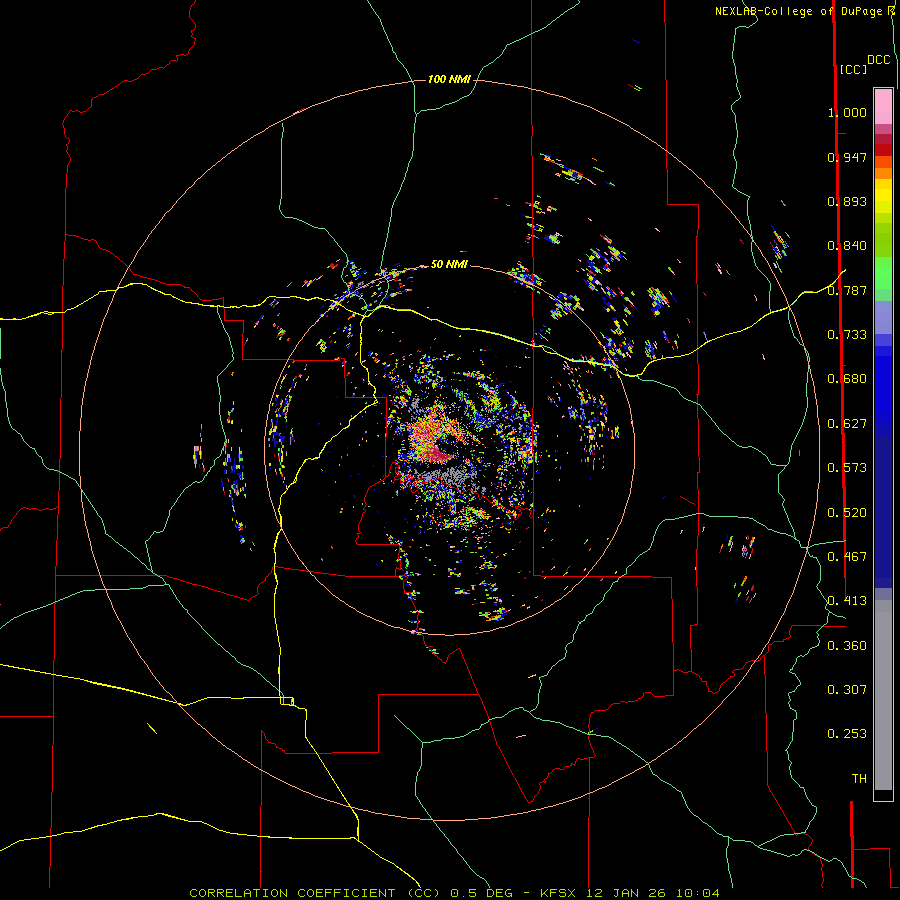Click the 0.360 scale value
900x900 pixels.
pos(847,646)
